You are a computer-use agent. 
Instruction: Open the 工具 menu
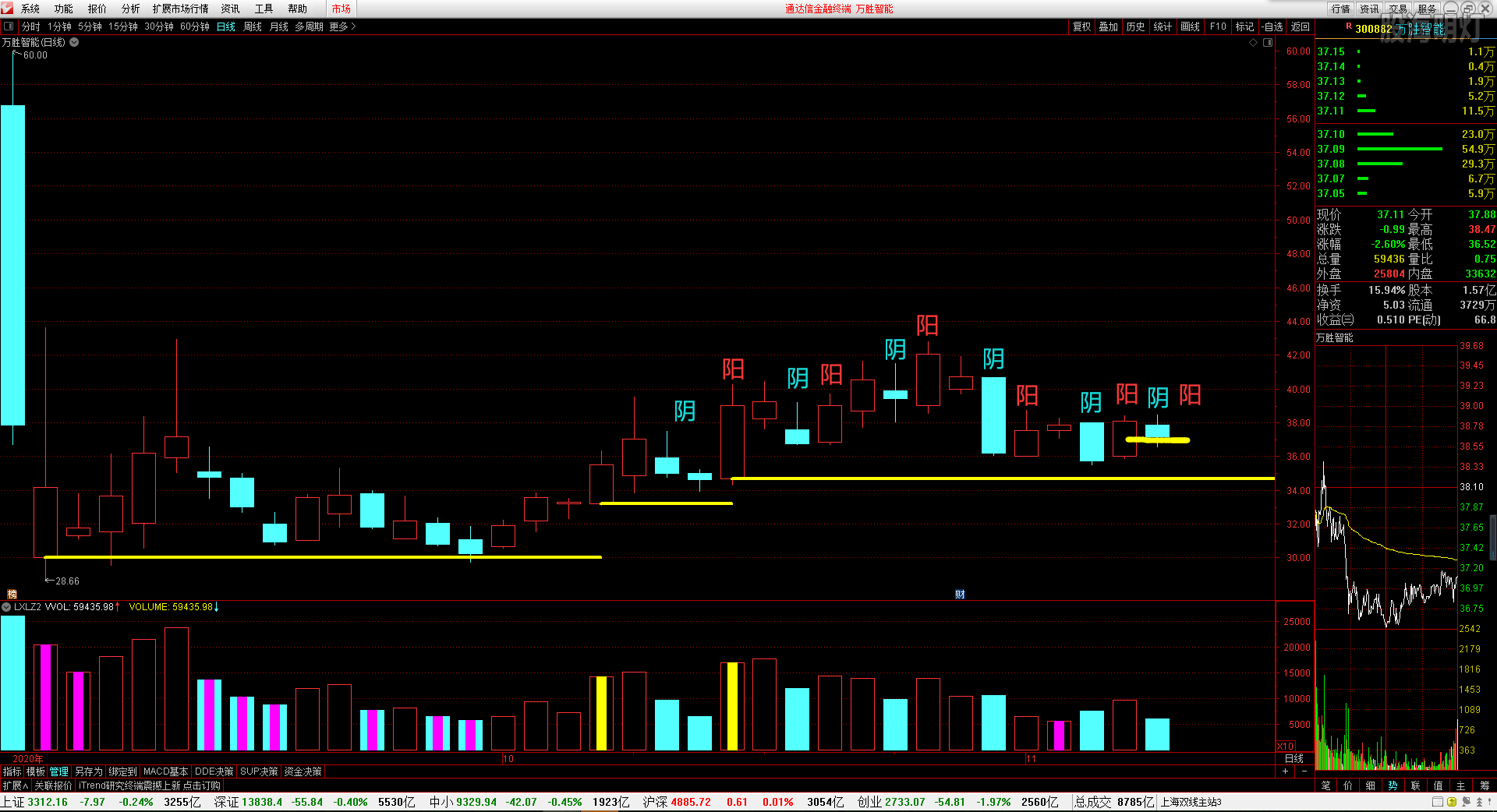[x=264, y=9]
